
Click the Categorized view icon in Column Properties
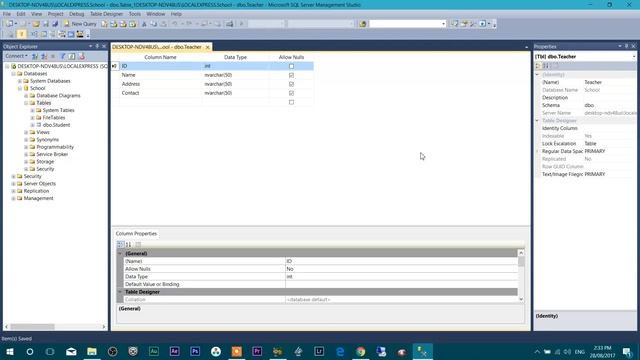pos(120,244)
